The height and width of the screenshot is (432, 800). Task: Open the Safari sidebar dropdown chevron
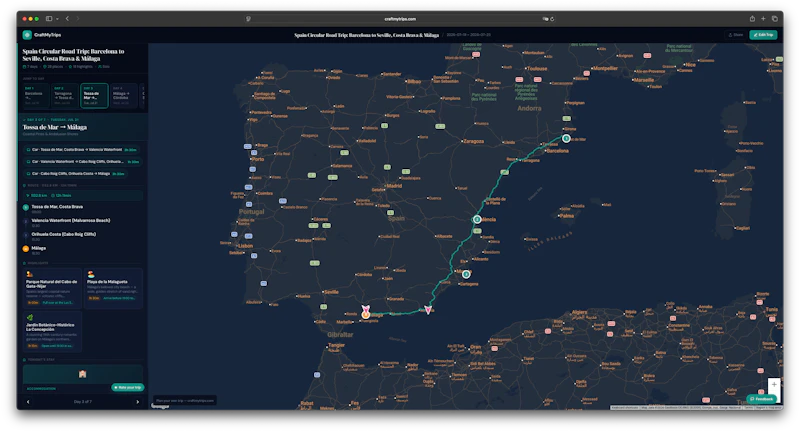tap(57, 19)
